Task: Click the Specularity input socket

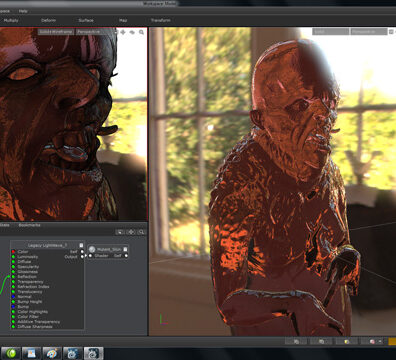Action: 13,267
